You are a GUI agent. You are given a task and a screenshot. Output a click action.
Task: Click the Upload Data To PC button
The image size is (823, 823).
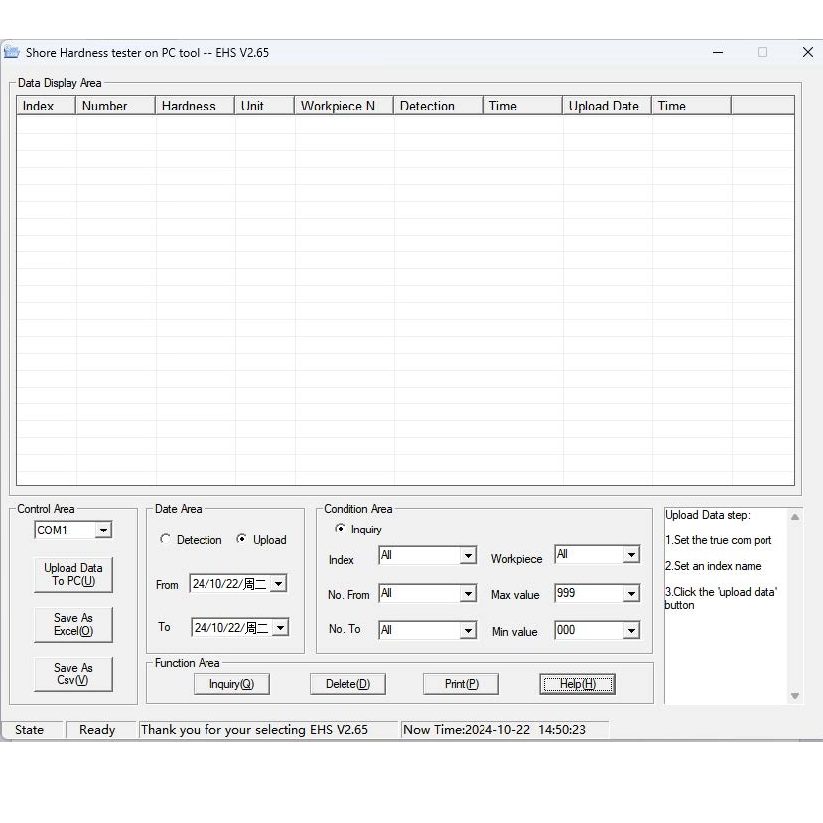[73, 574]
